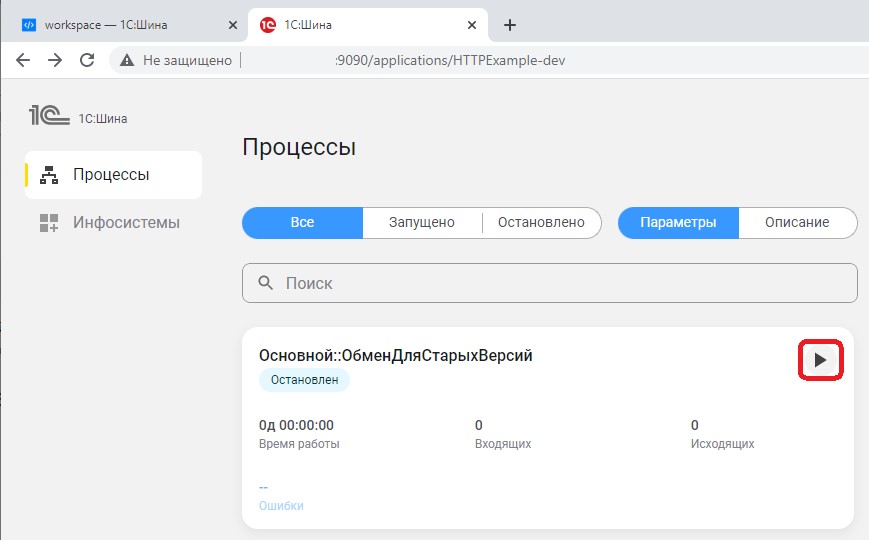This screenshot has width=869, height=540.
Task: Open the 'Ошибки' link on process card
Action: point(281,506)
